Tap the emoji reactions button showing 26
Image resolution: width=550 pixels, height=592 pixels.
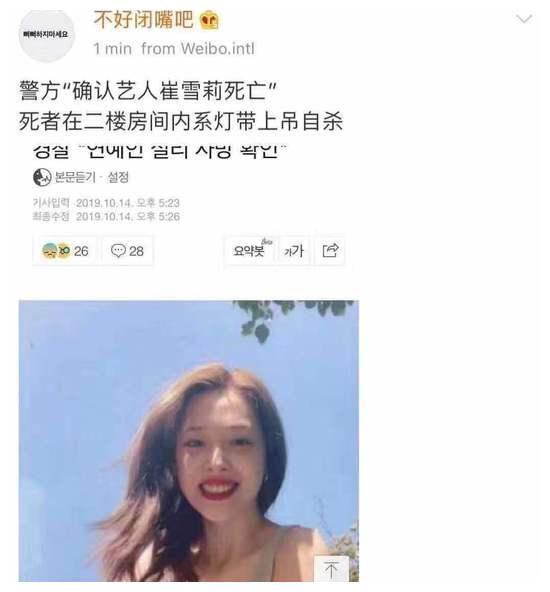point(65,251)
